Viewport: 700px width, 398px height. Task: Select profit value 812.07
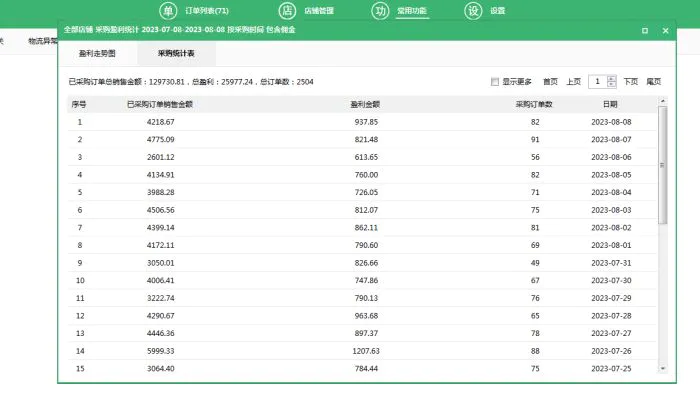click(x=366, y=210)
